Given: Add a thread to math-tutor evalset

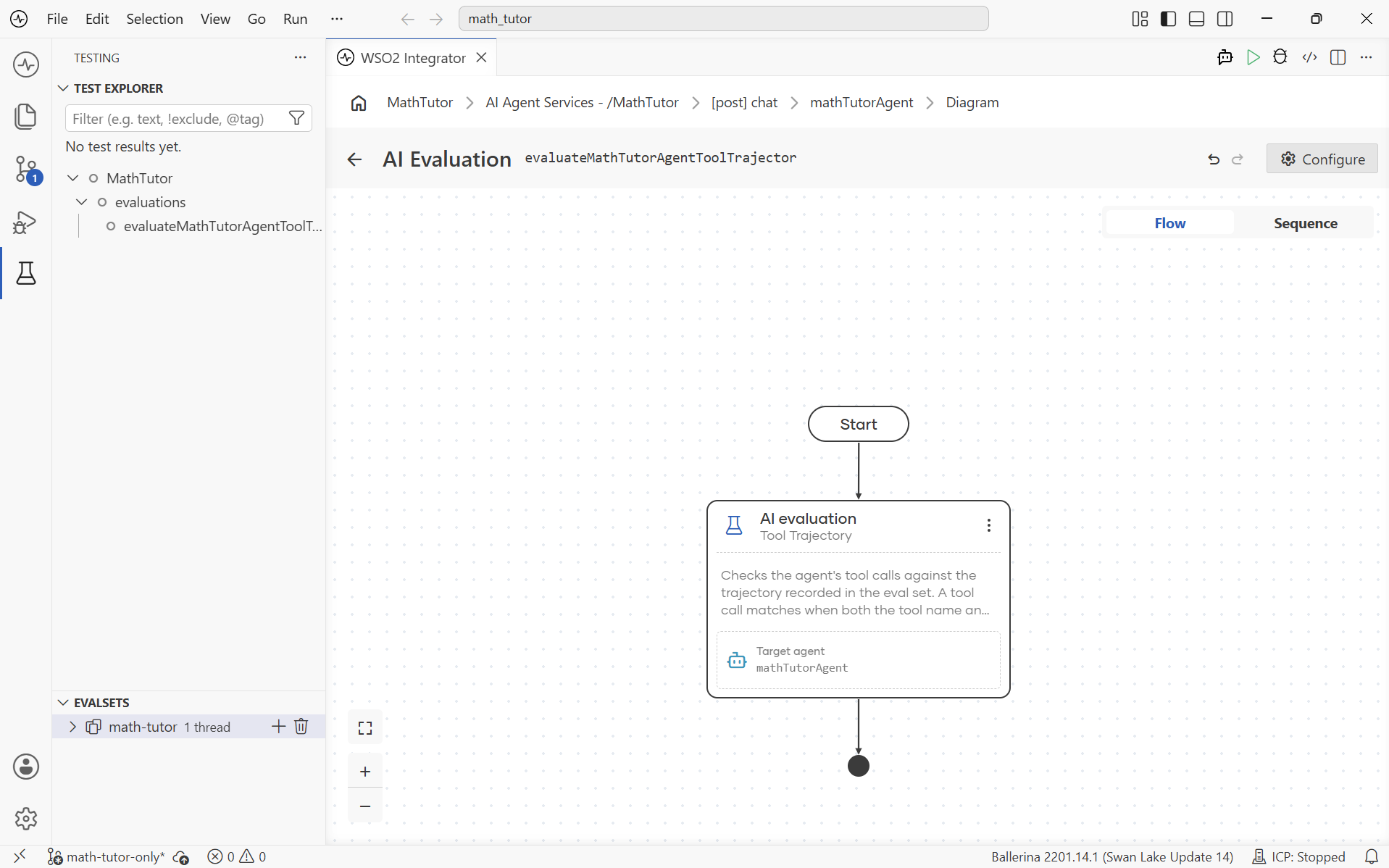Looking at the screenshot, I should [x=278, y=726].
